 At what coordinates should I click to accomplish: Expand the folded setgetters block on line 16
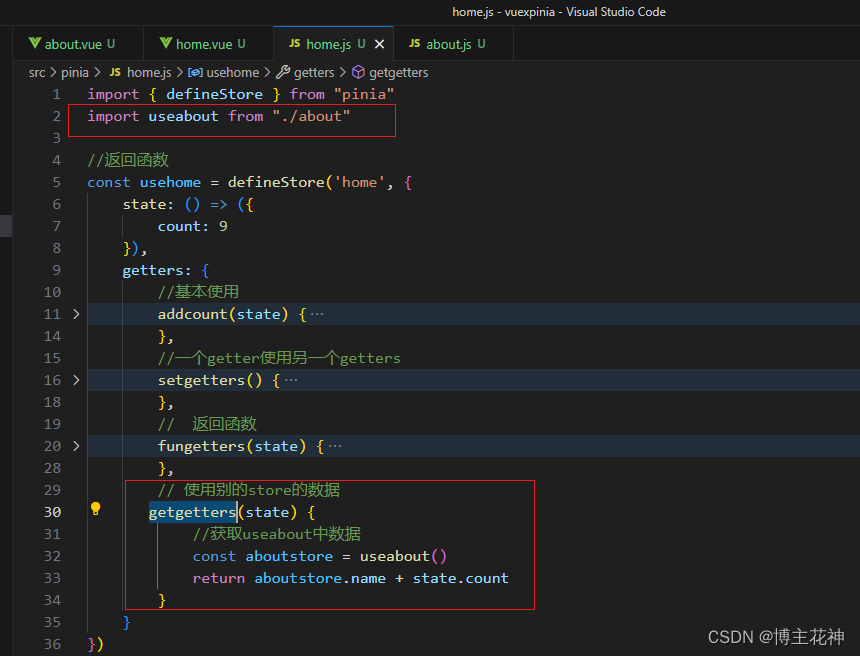(x=76, y=380)
